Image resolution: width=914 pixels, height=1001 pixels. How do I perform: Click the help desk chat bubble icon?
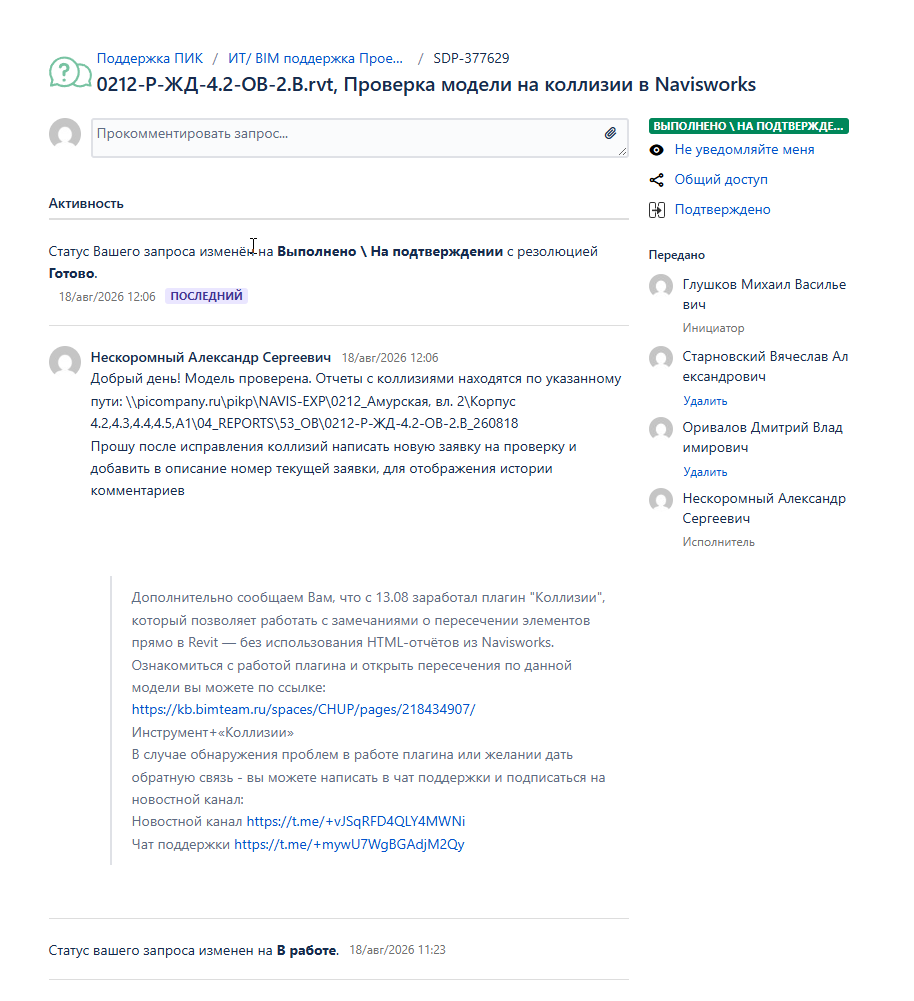point(70,73)
